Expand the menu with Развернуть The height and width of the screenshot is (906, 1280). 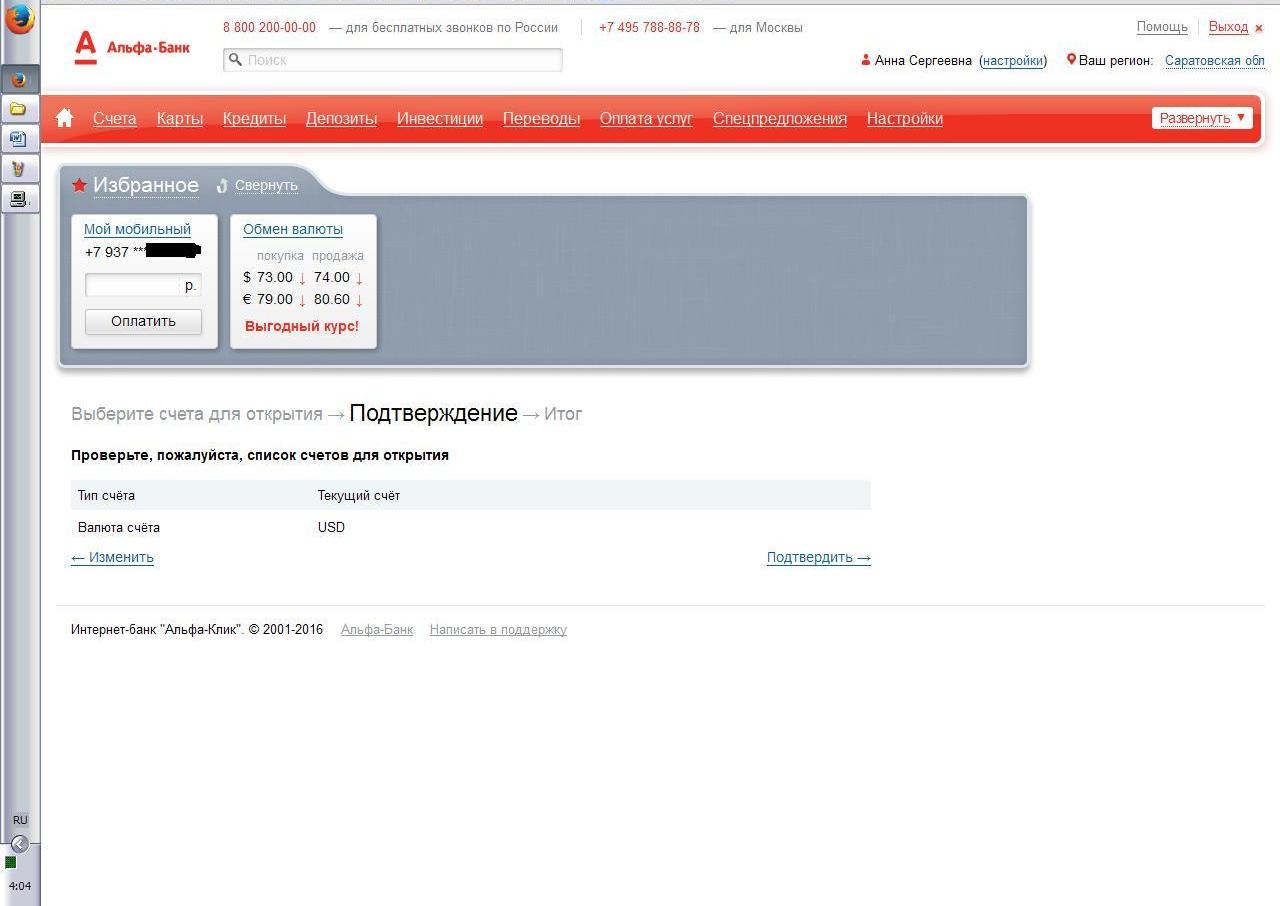coord(1202,118)
